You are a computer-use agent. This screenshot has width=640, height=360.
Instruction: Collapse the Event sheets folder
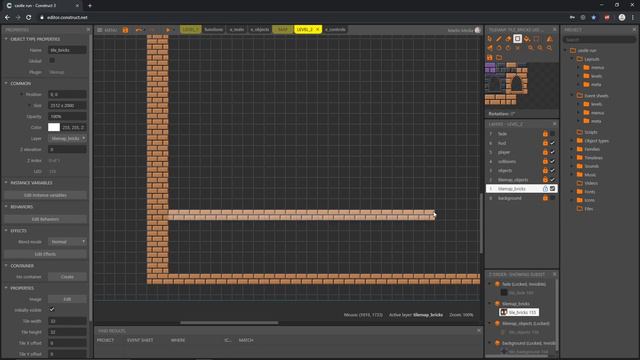tap(572, 95)
